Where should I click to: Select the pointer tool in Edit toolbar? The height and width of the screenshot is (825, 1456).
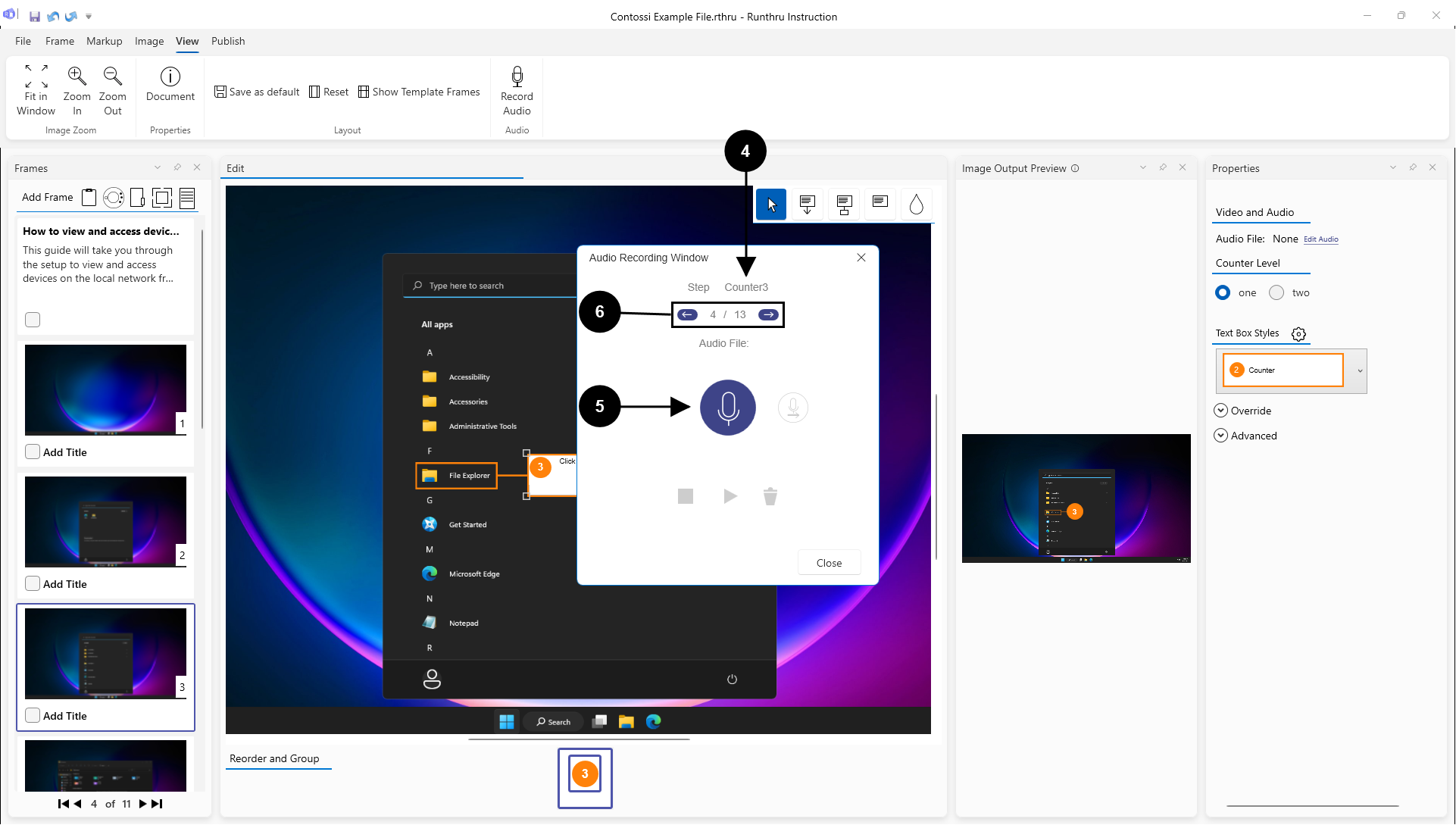tap(771, 204)
